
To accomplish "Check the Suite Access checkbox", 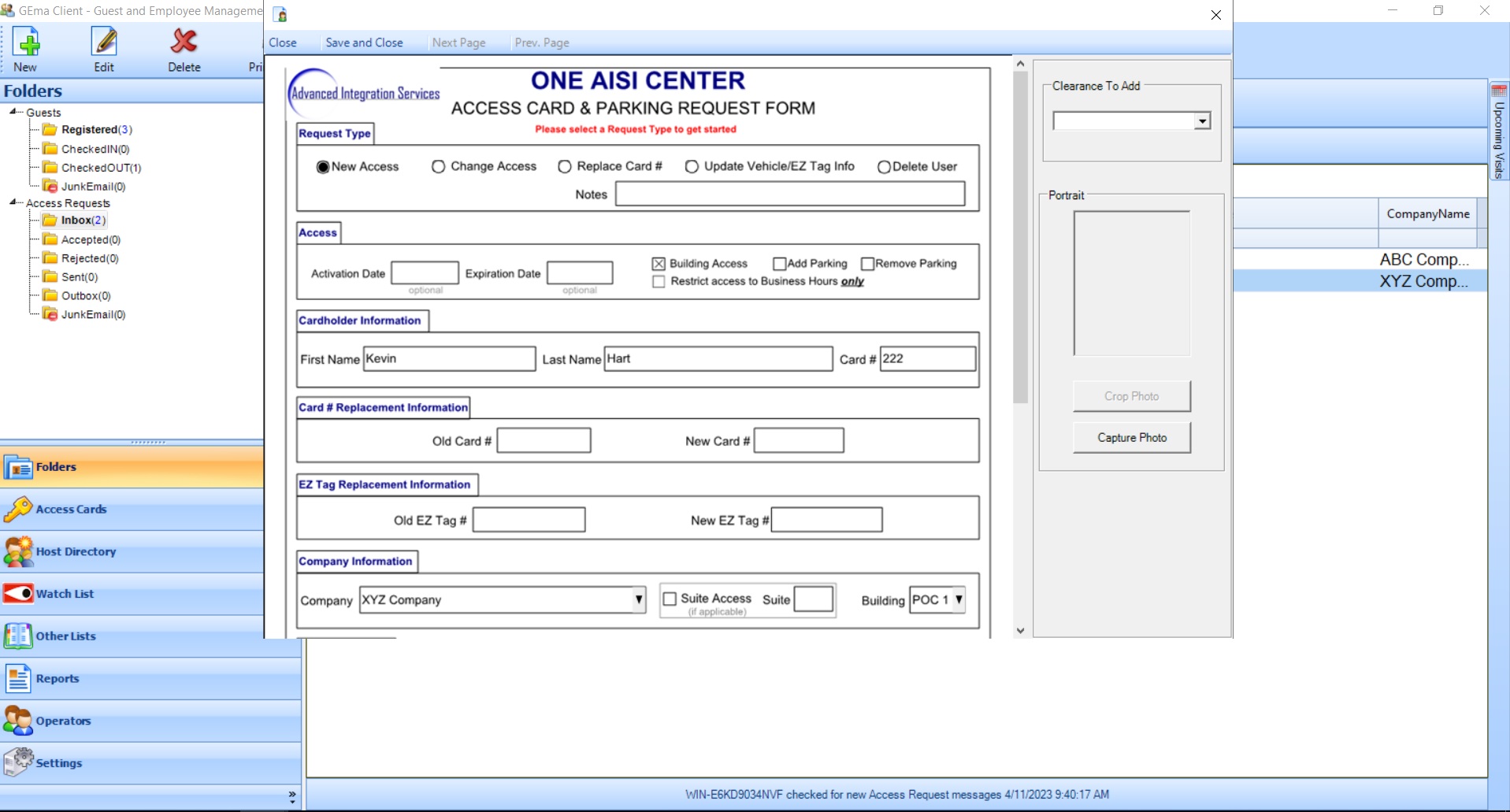I will point(670,599).
